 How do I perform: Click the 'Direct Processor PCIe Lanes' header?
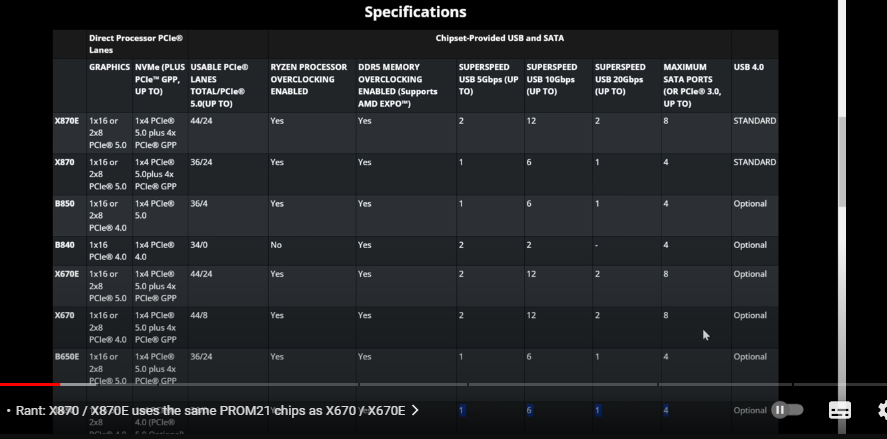point(136,43)
